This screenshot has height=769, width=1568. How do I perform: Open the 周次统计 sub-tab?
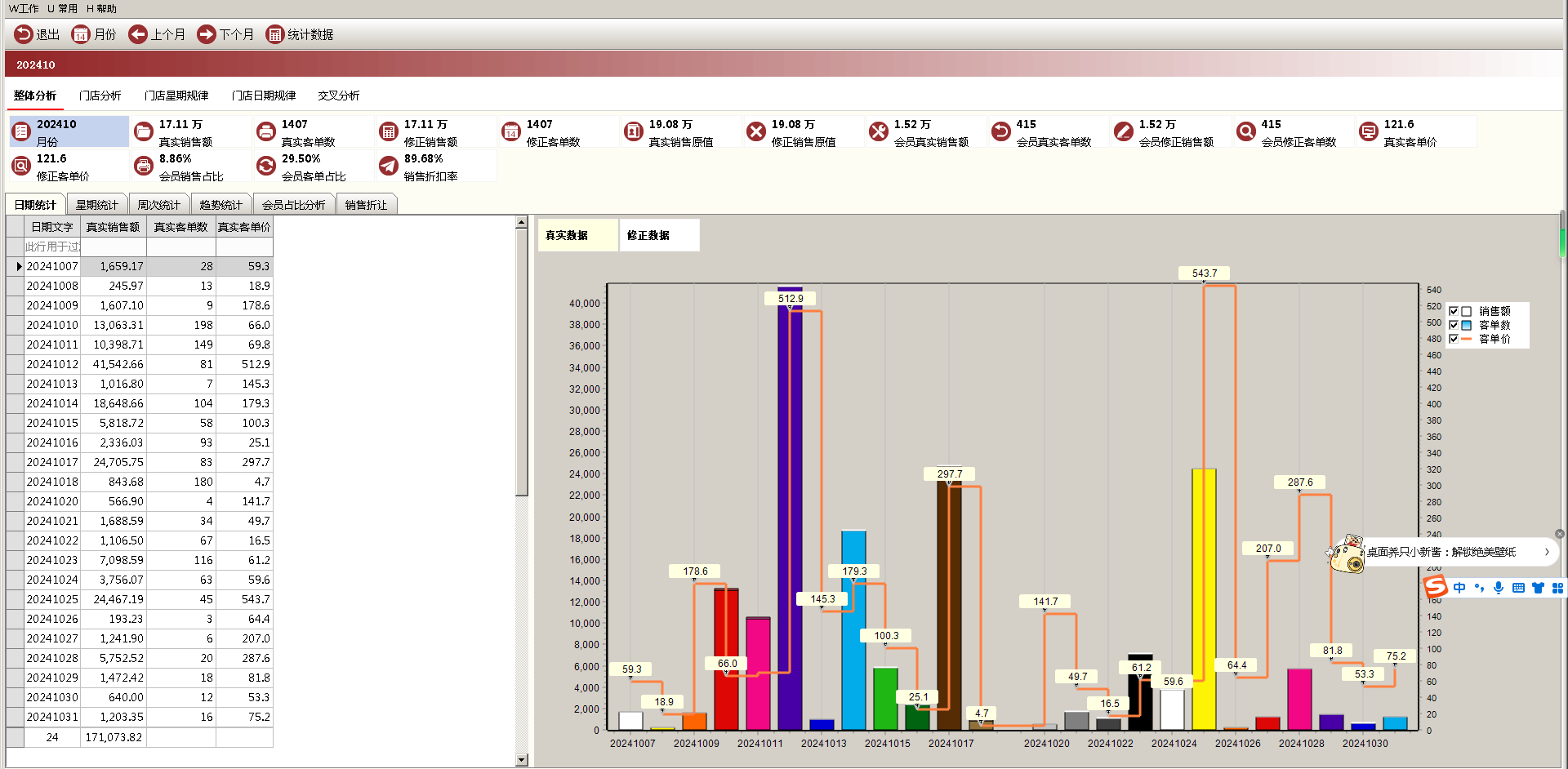click(159, 205)
